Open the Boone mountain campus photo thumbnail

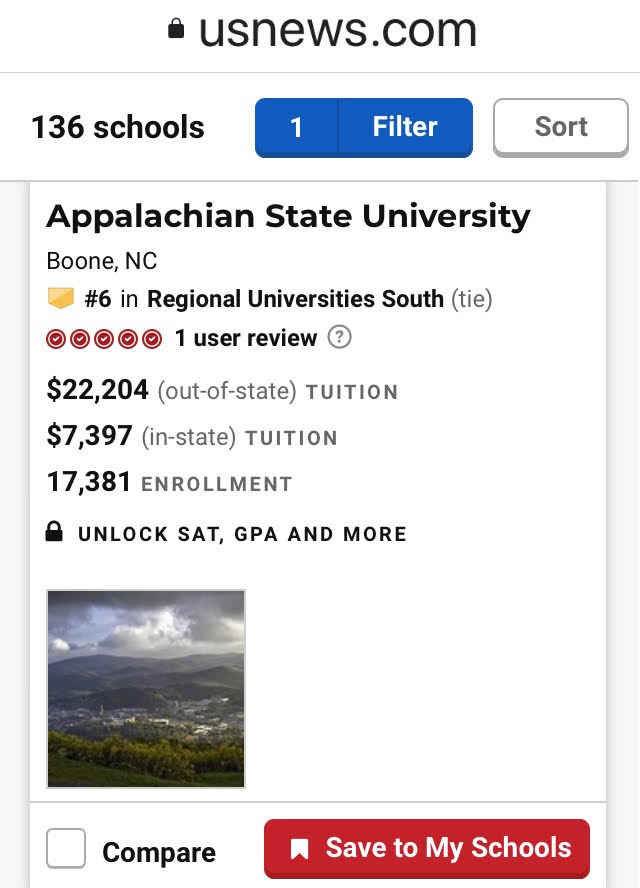(x=146, y=689)
